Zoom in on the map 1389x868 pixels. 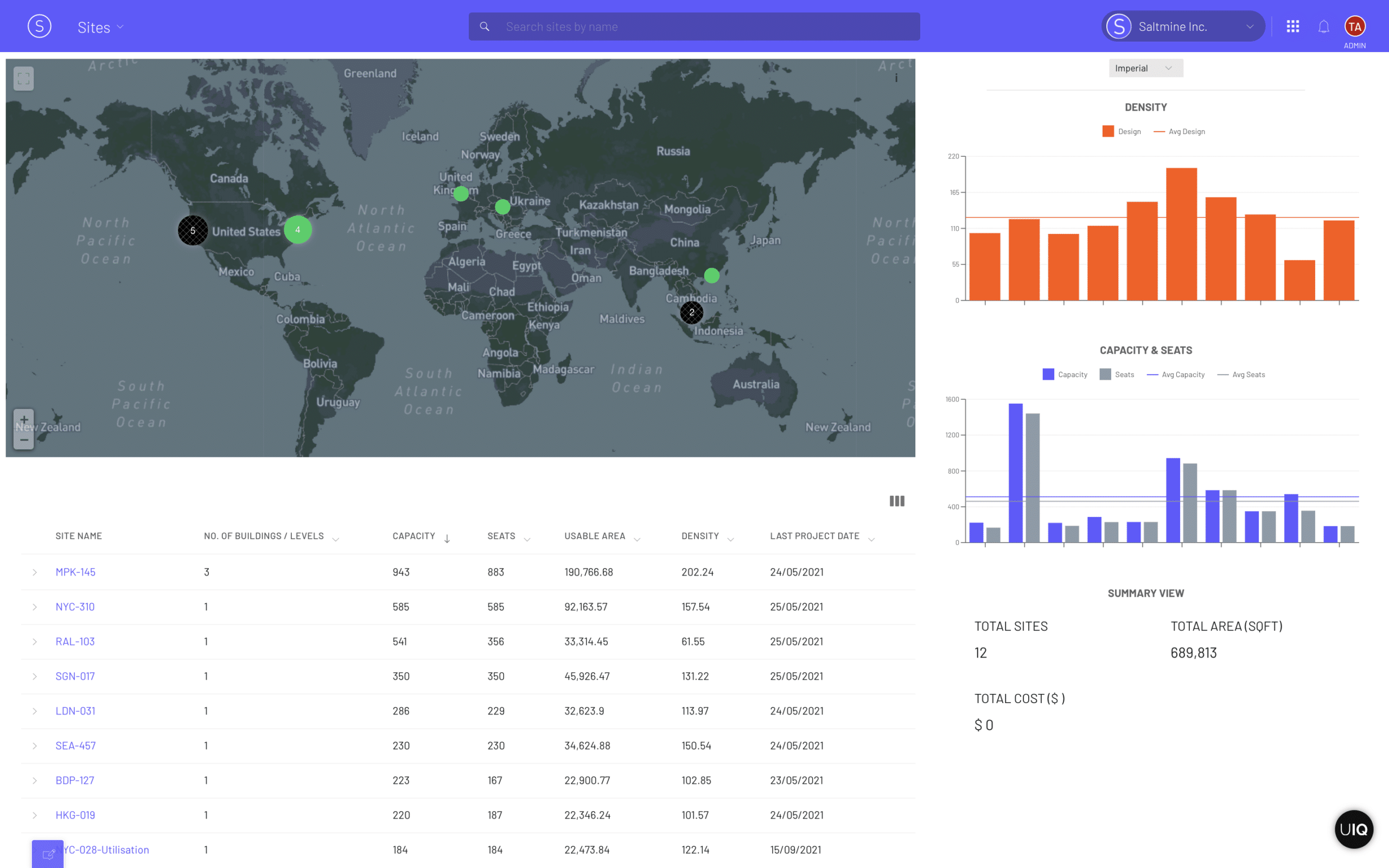[x=23, y=419]
